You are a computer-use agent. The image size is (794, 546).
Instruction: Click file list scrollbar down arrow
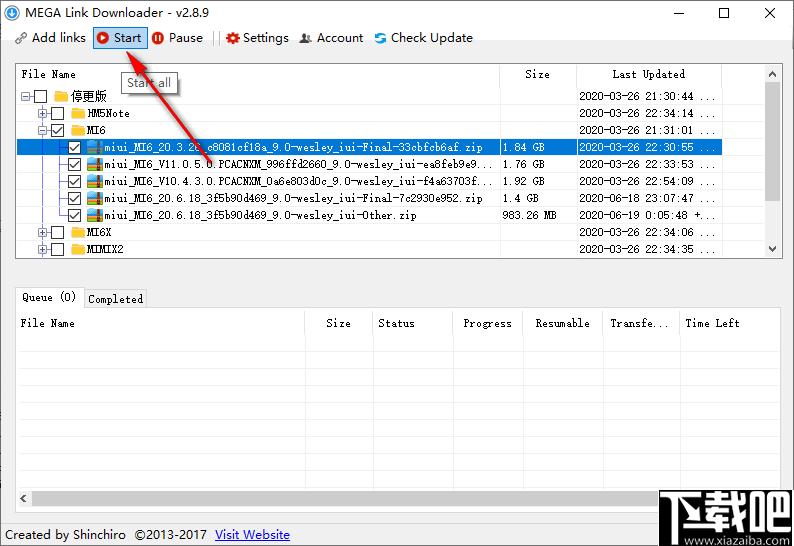click(772, 249)
